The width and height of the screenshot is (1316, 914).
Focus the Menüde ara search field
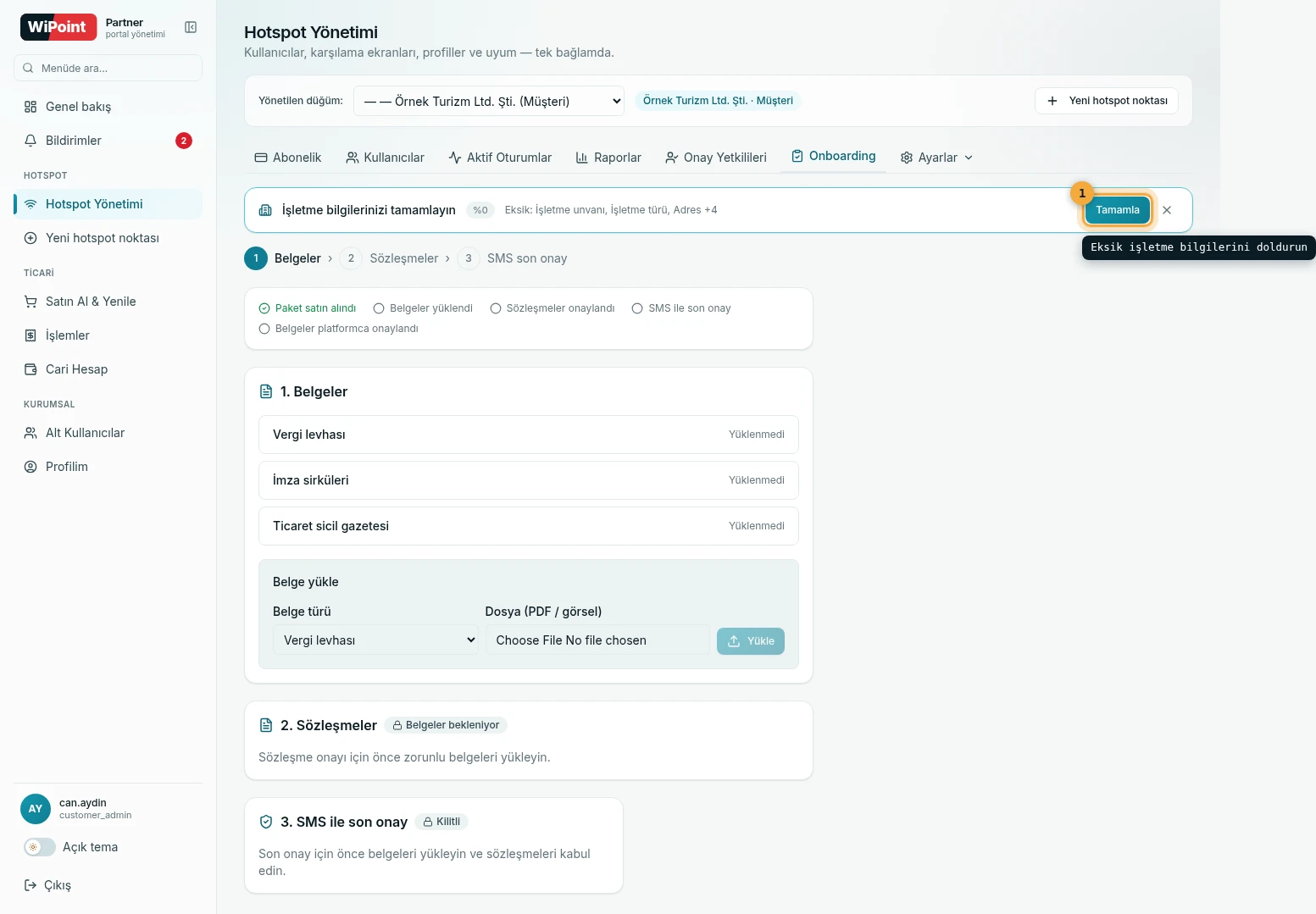point(108,68)
